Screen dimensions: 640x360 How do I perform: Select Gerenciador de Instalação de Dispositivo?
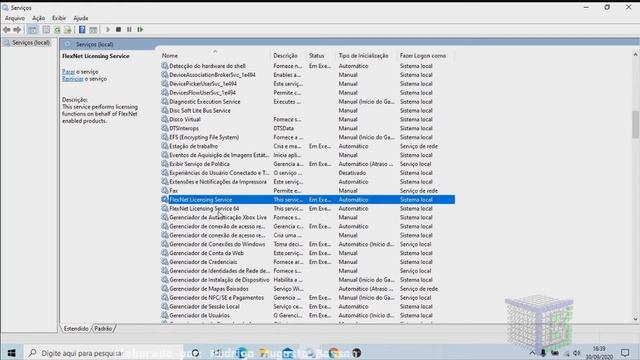[308, 280]
